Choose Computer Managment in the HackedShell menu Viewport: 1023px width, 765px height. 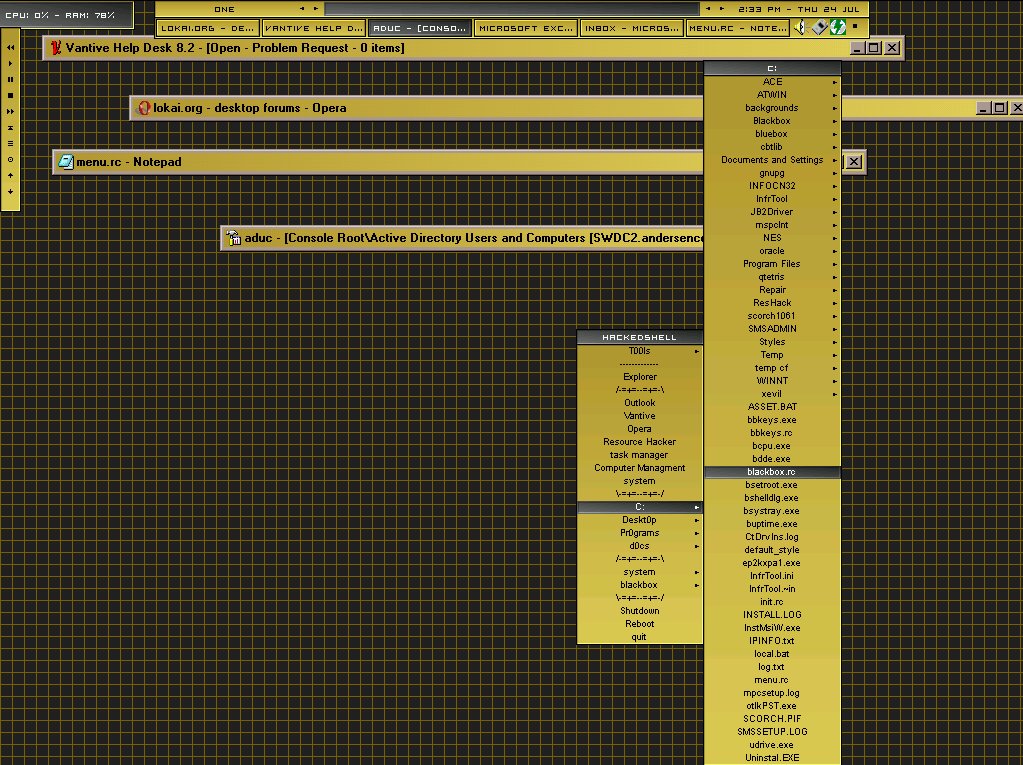(639, 468)
